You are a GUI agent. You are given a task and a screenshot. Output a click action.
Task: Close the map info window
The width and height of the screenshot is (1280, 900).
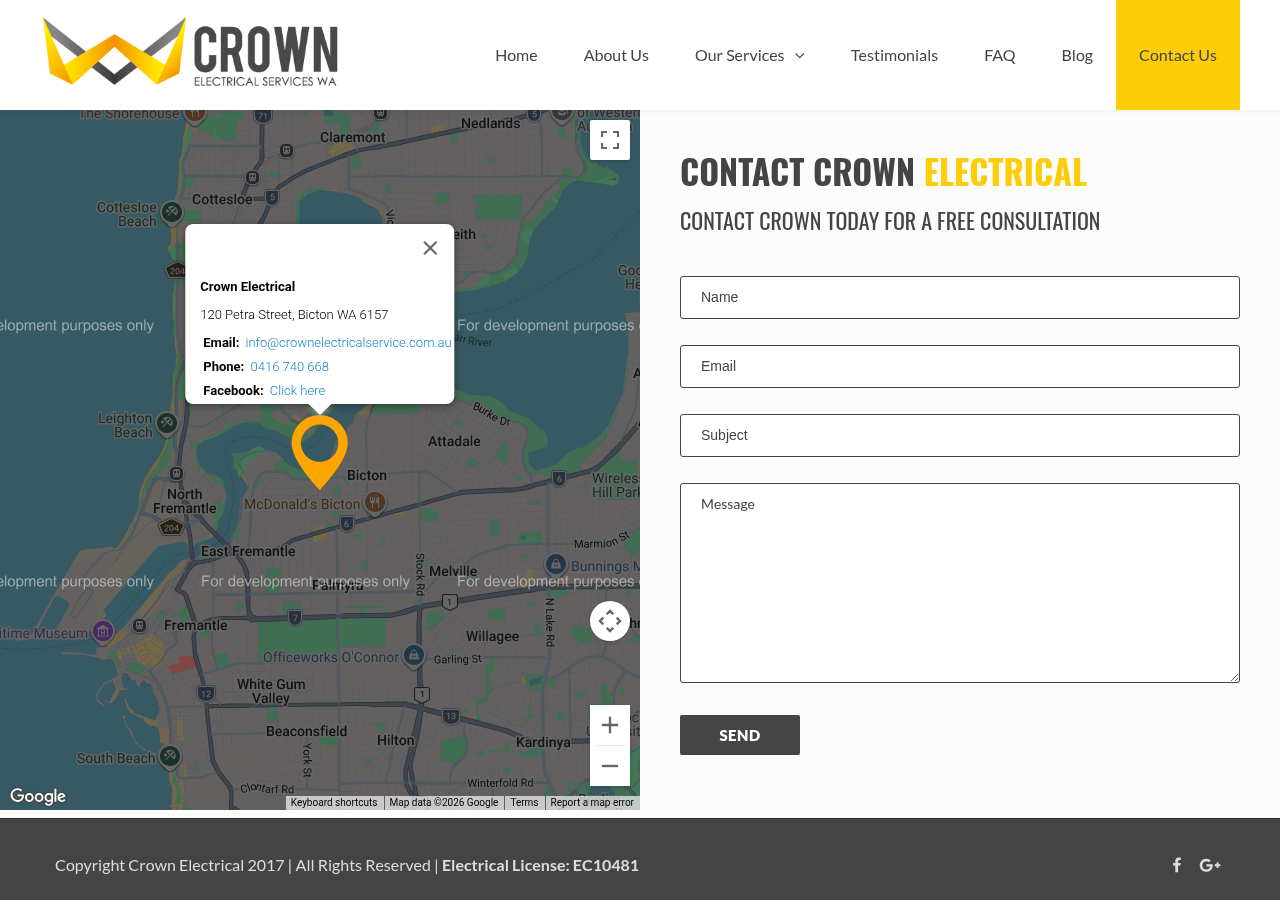428,247
